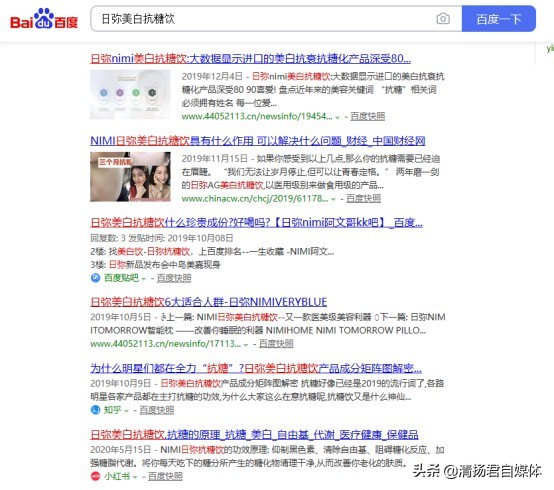Open the 知乎 source link
The height and width of the screenshot is (490, 554).
112,410
